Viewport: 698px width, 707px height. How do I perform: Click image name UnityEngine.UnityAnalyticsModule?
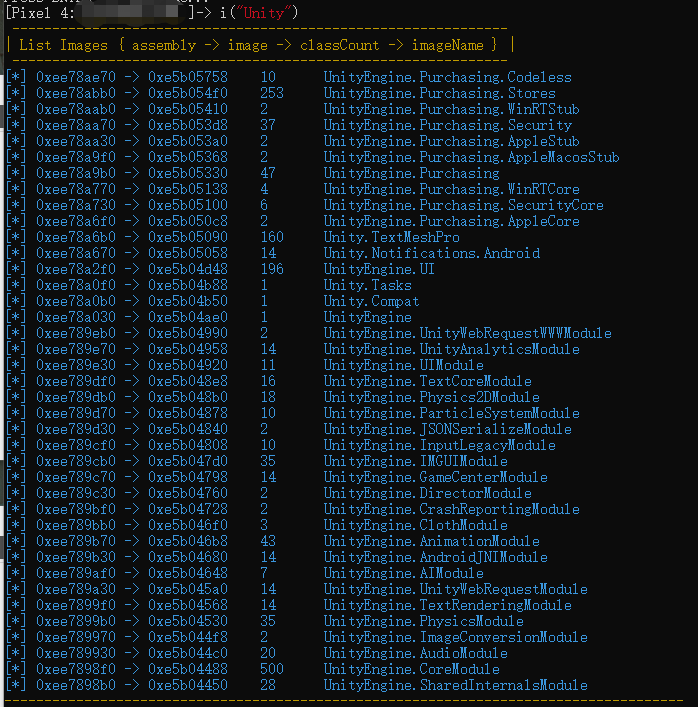pos(451,349)
